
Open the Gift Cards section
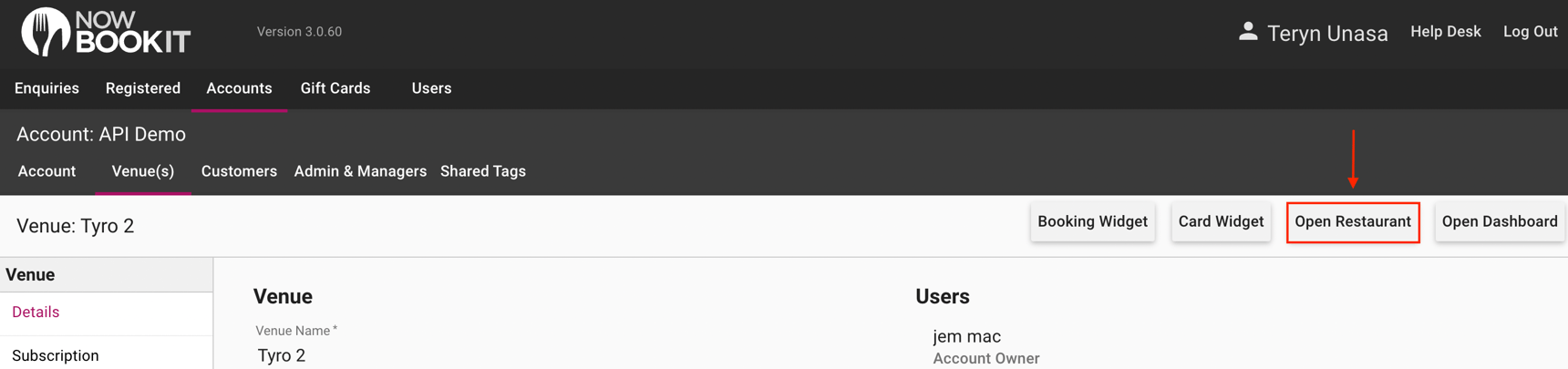pyautogui.click(x=335, y=88)
